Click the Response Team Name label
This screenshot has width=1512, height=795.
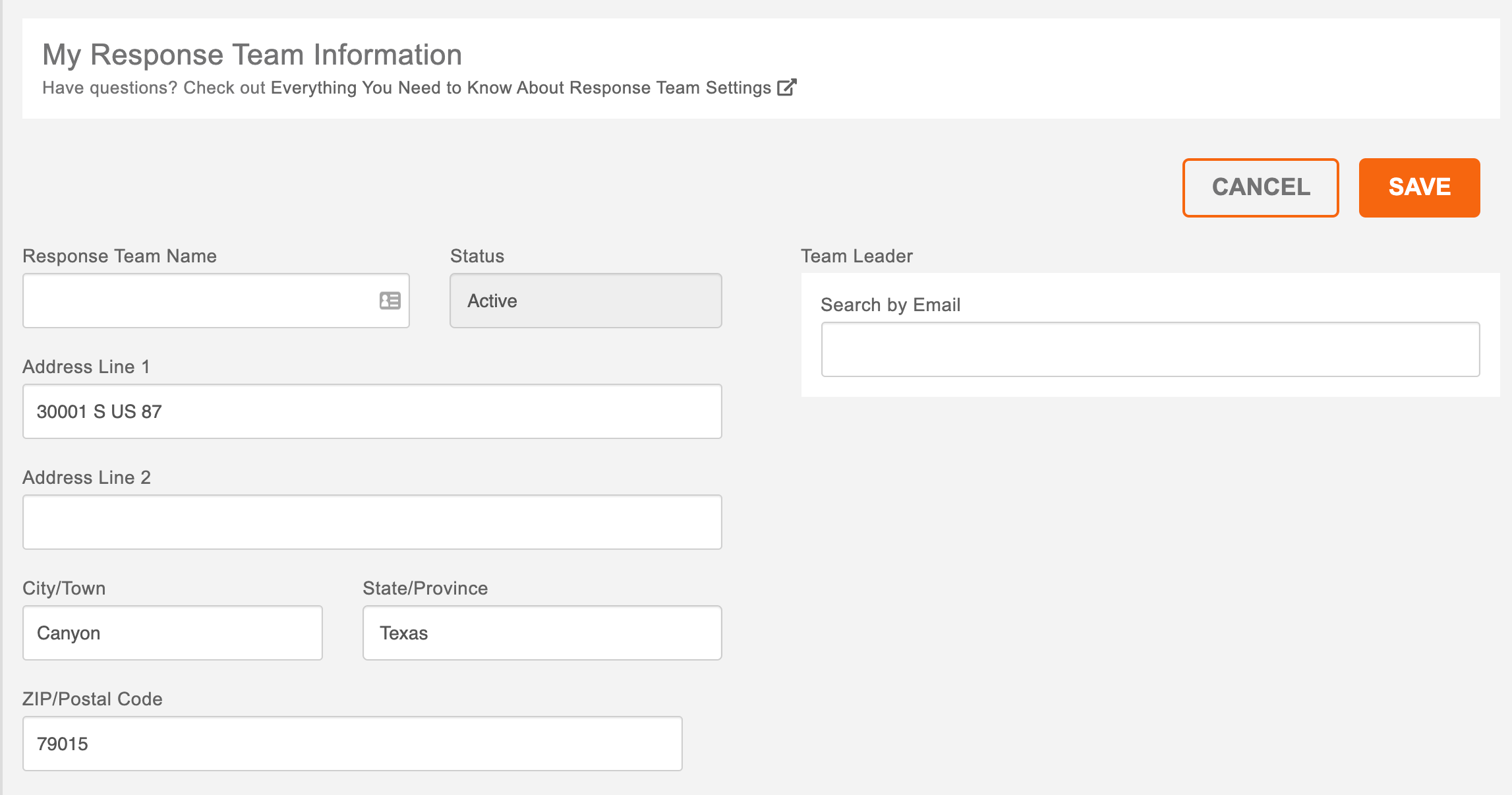pos(119,256)
